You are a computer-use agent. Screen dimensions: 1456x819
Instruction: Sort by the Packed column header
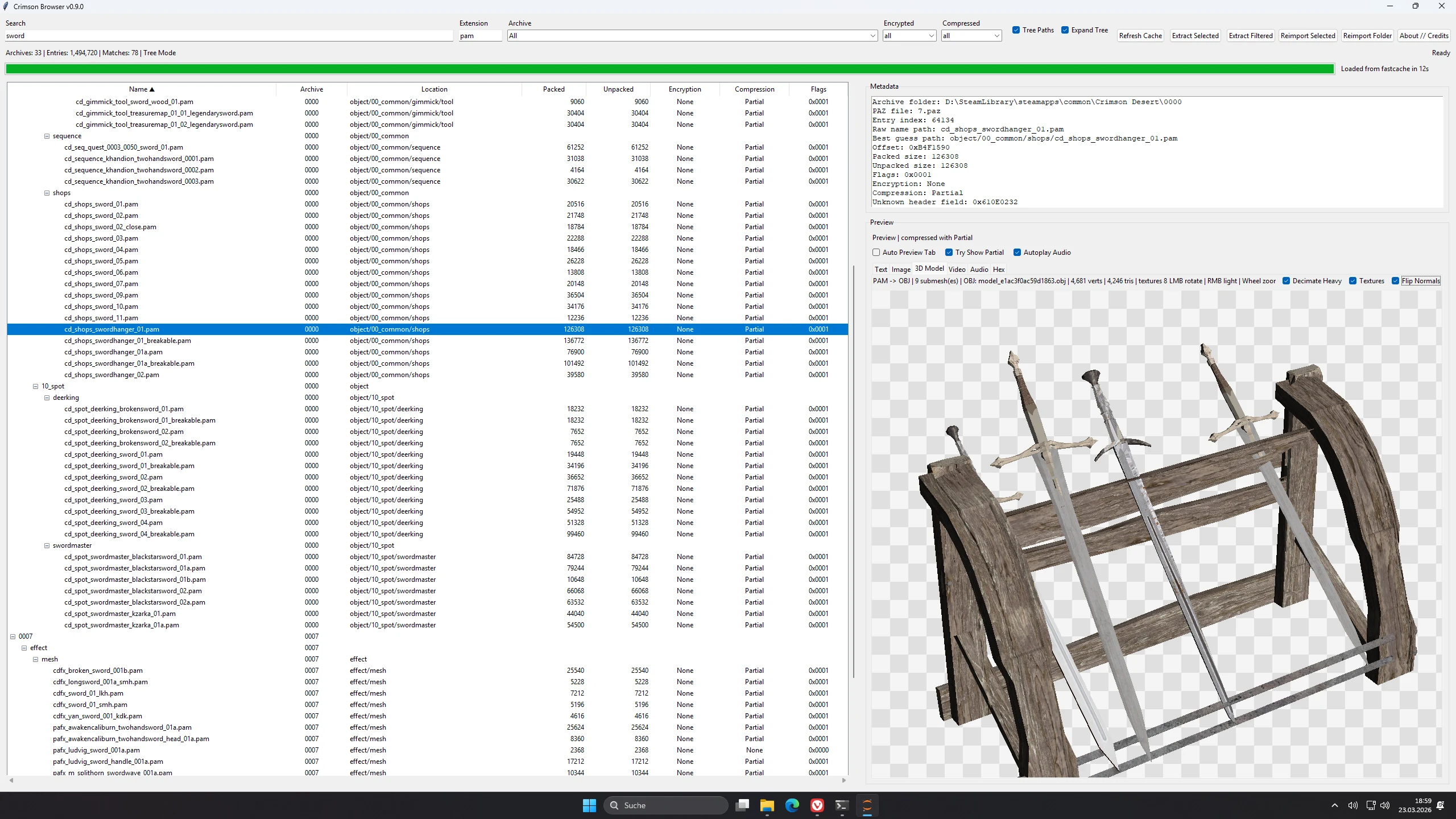(x=553, y=89)
